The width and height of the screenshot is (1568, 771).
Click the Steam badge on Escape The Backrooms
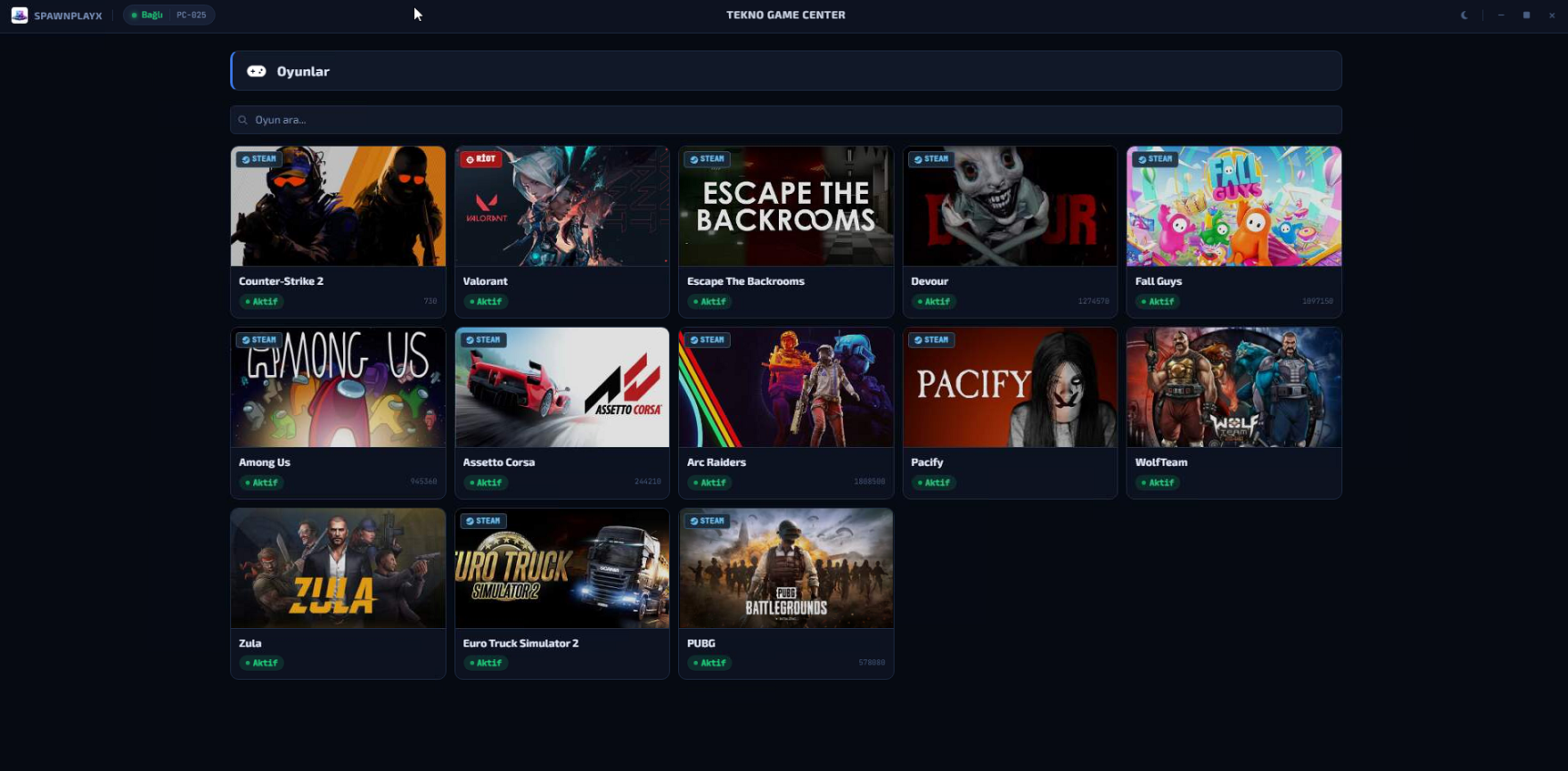tap(708, 159)
